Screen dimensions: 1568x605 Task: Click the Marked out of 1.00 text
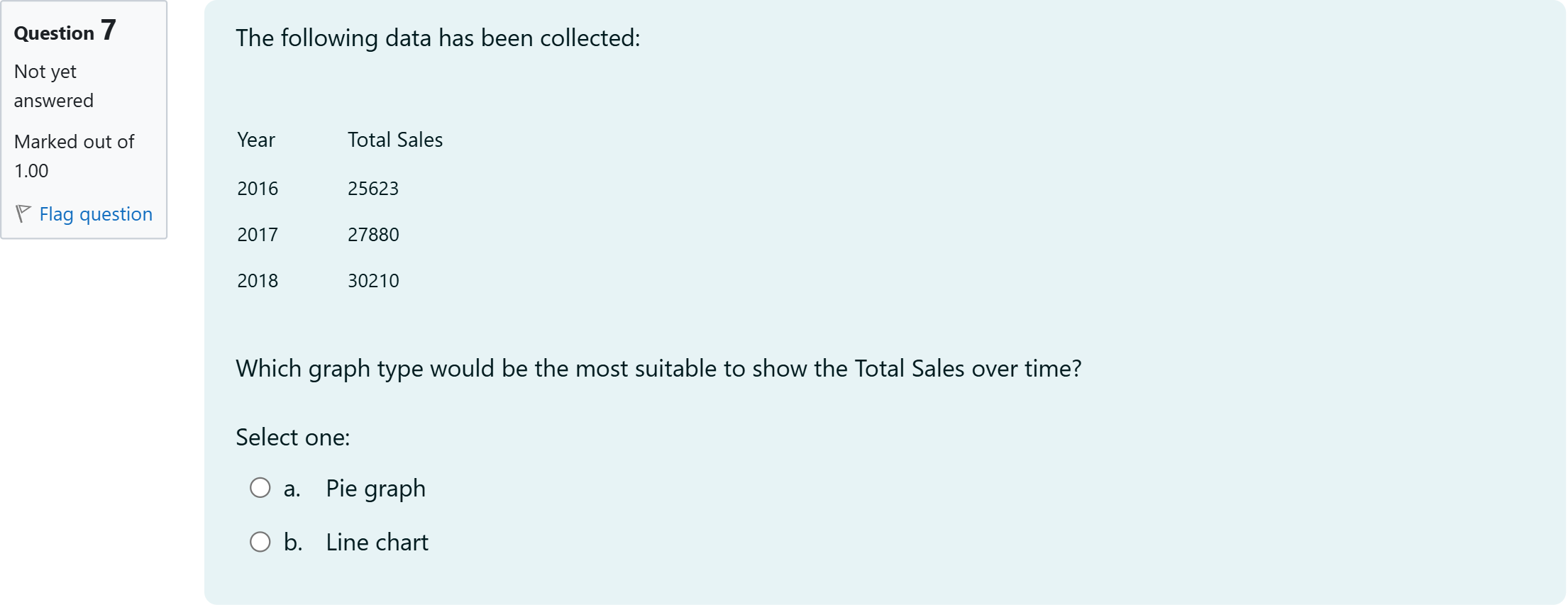tap(74, 156)
